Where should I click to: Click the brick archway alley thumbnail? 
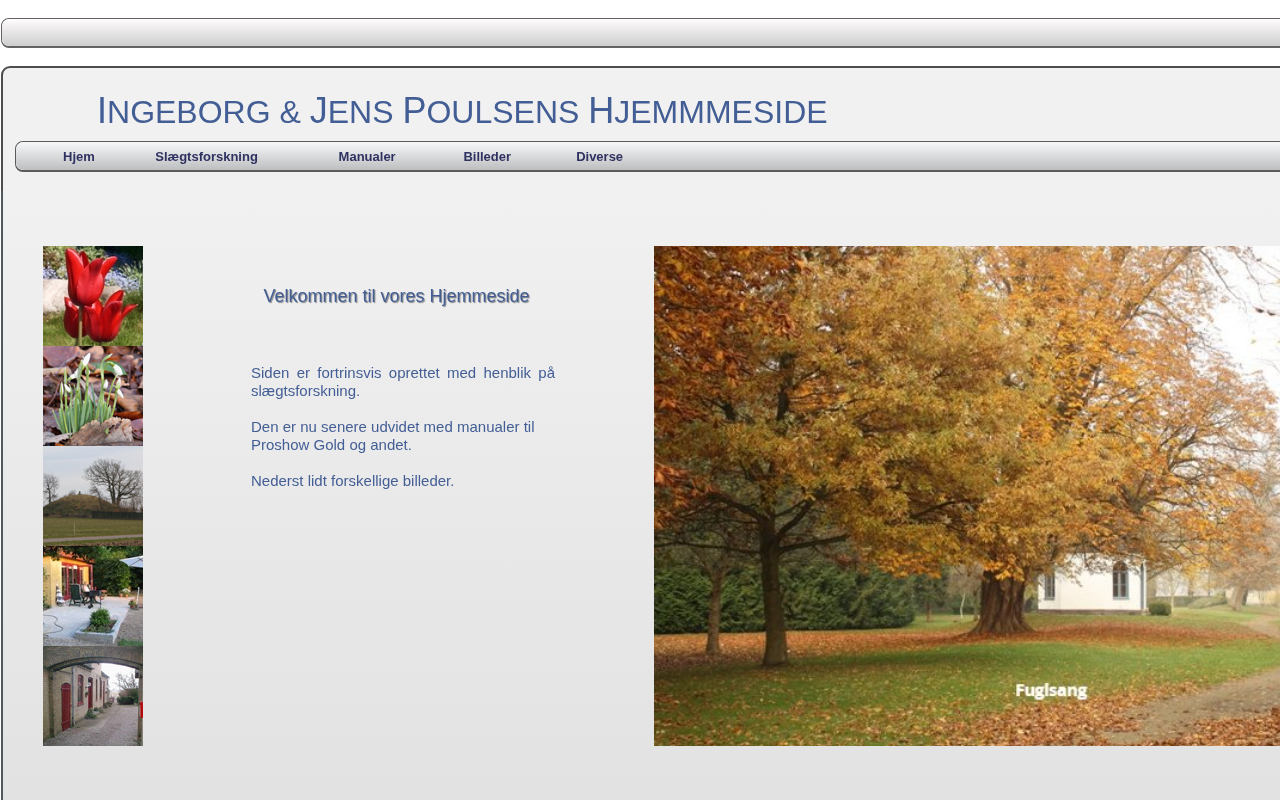click(x=93, y=696)
